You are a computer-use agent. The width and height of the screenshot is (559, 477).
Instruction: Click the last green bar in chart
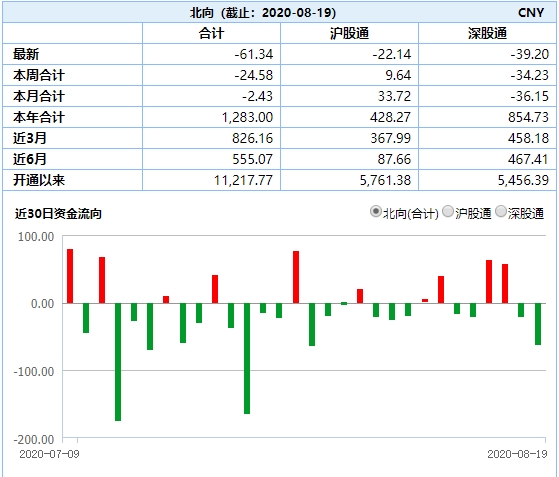coord(538,324)
